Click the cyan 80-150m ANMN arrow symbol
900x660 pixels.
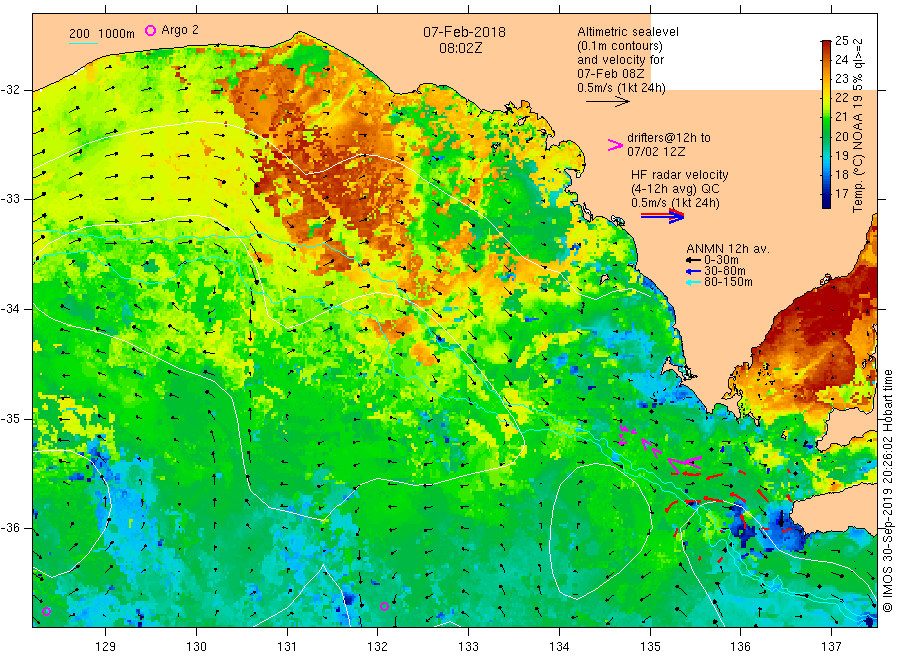click(693, 282)
